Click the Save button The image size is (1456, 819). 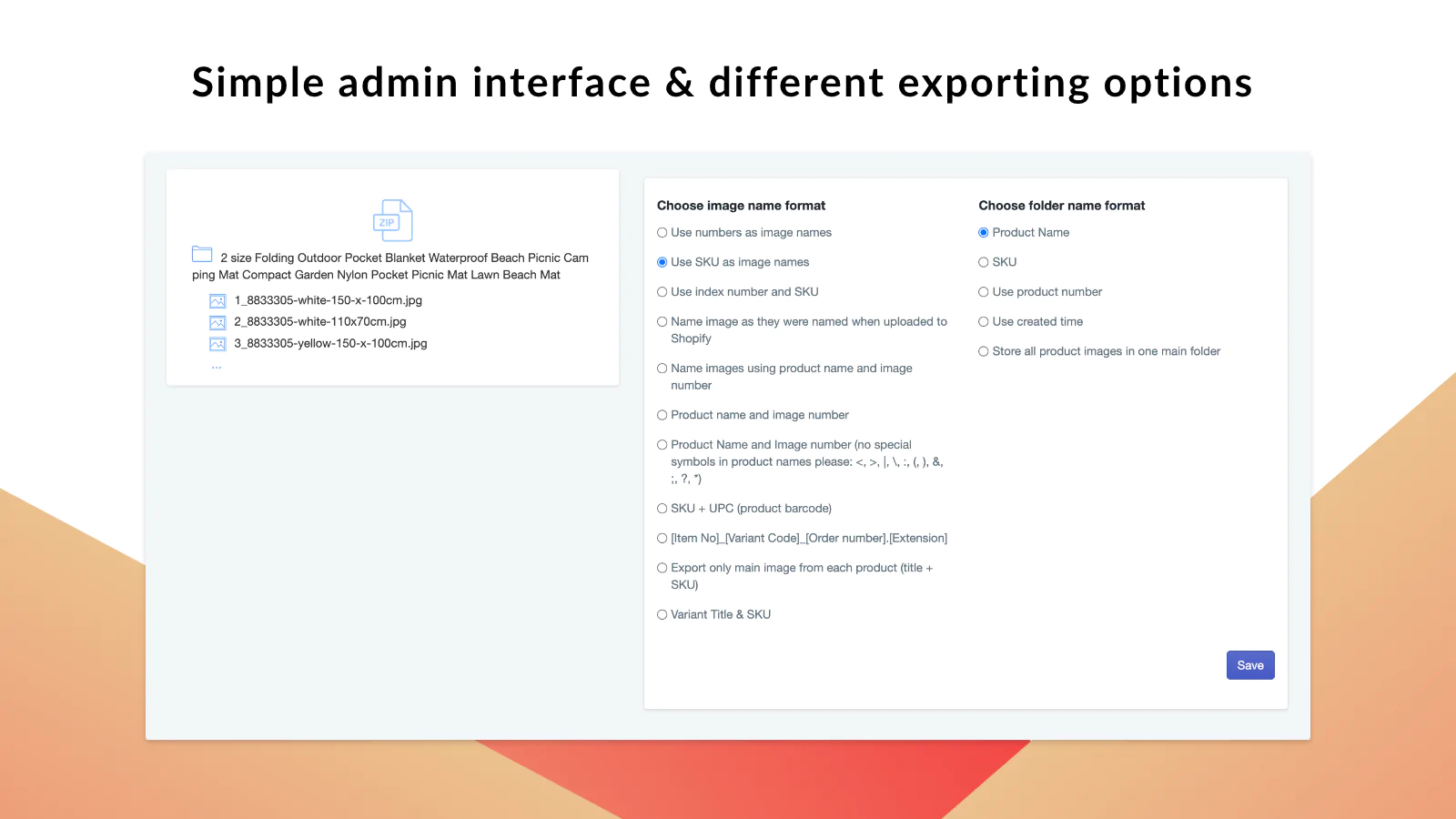[1250, 665]
